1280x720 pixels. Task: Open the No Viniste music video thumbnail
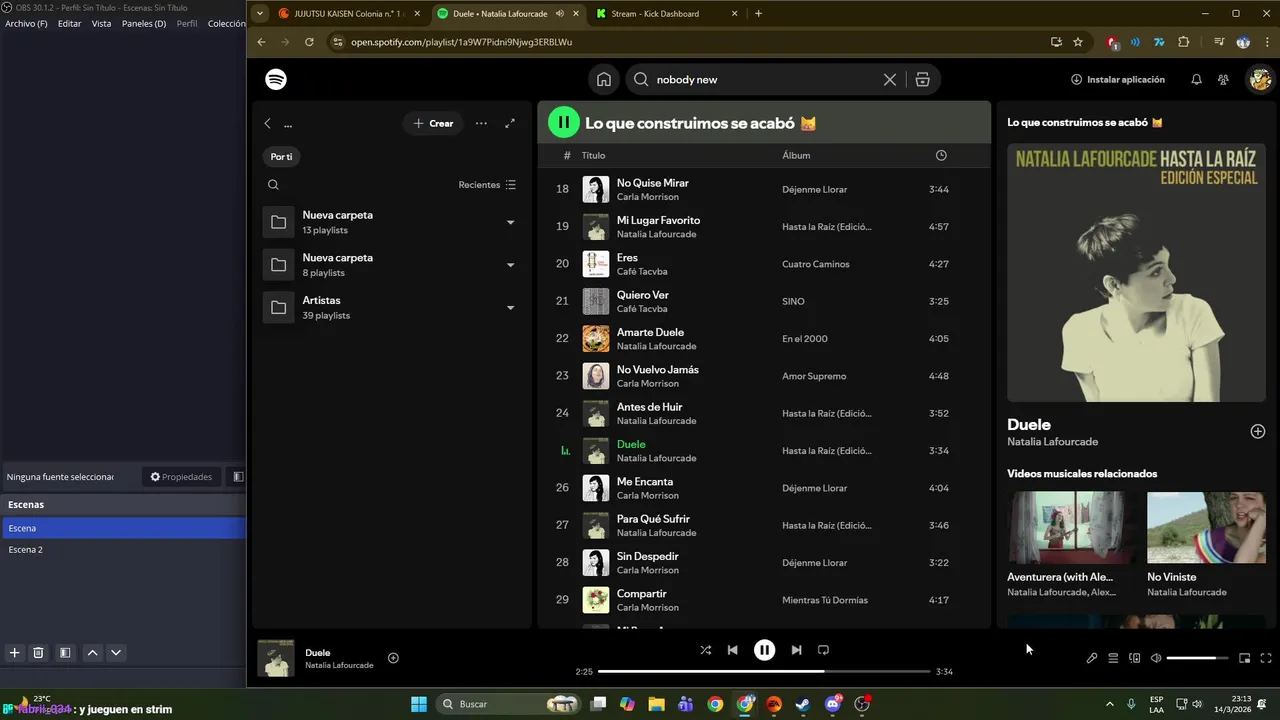tap(1206, 527)
